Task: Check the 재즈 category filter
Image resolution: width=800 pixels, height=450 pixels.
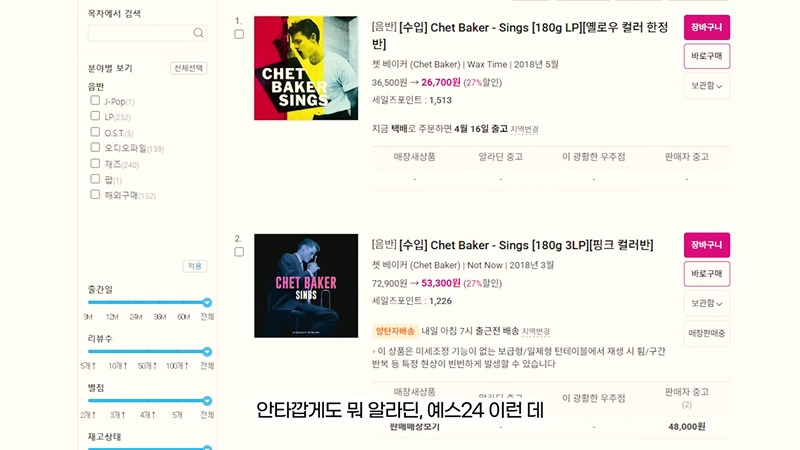Action: coord(95,163)
